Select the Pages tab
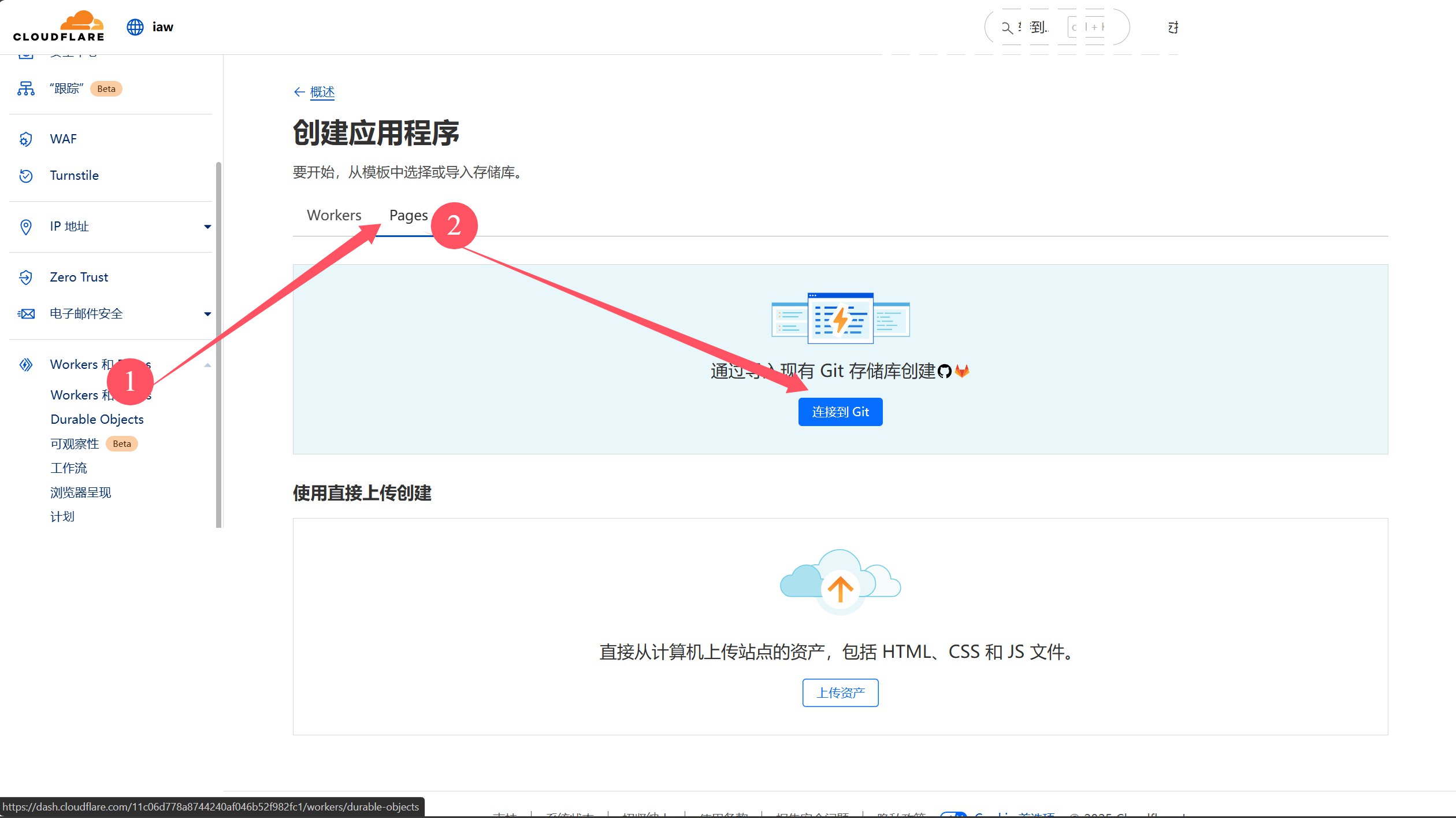Image resolution: width=1456 pixels, height=818 pixels. click(x=408, y=215)
